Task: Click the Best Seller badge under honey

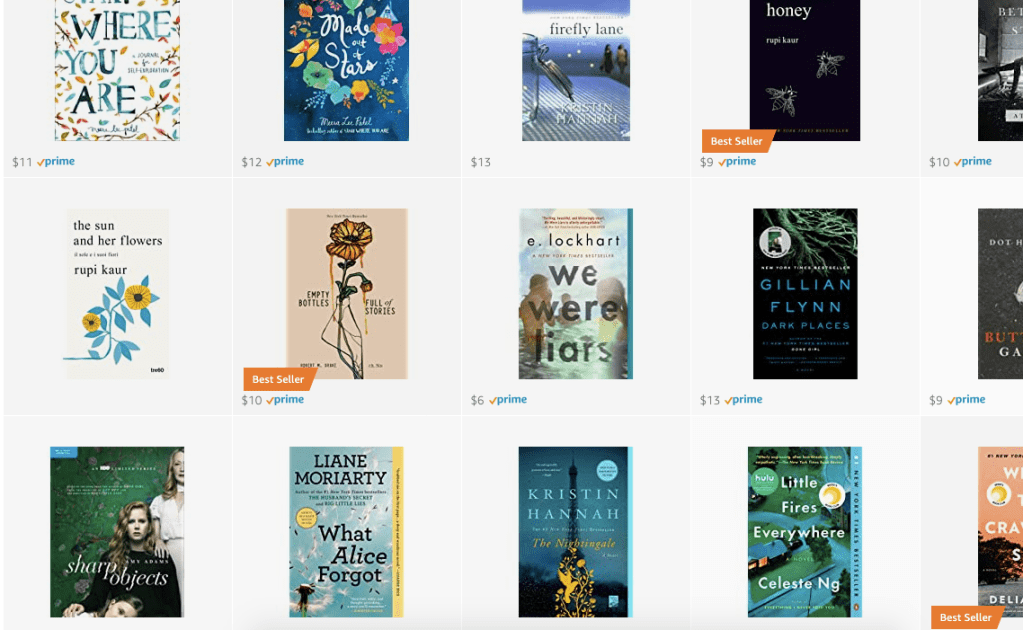Action: click(x=737, y=141)
